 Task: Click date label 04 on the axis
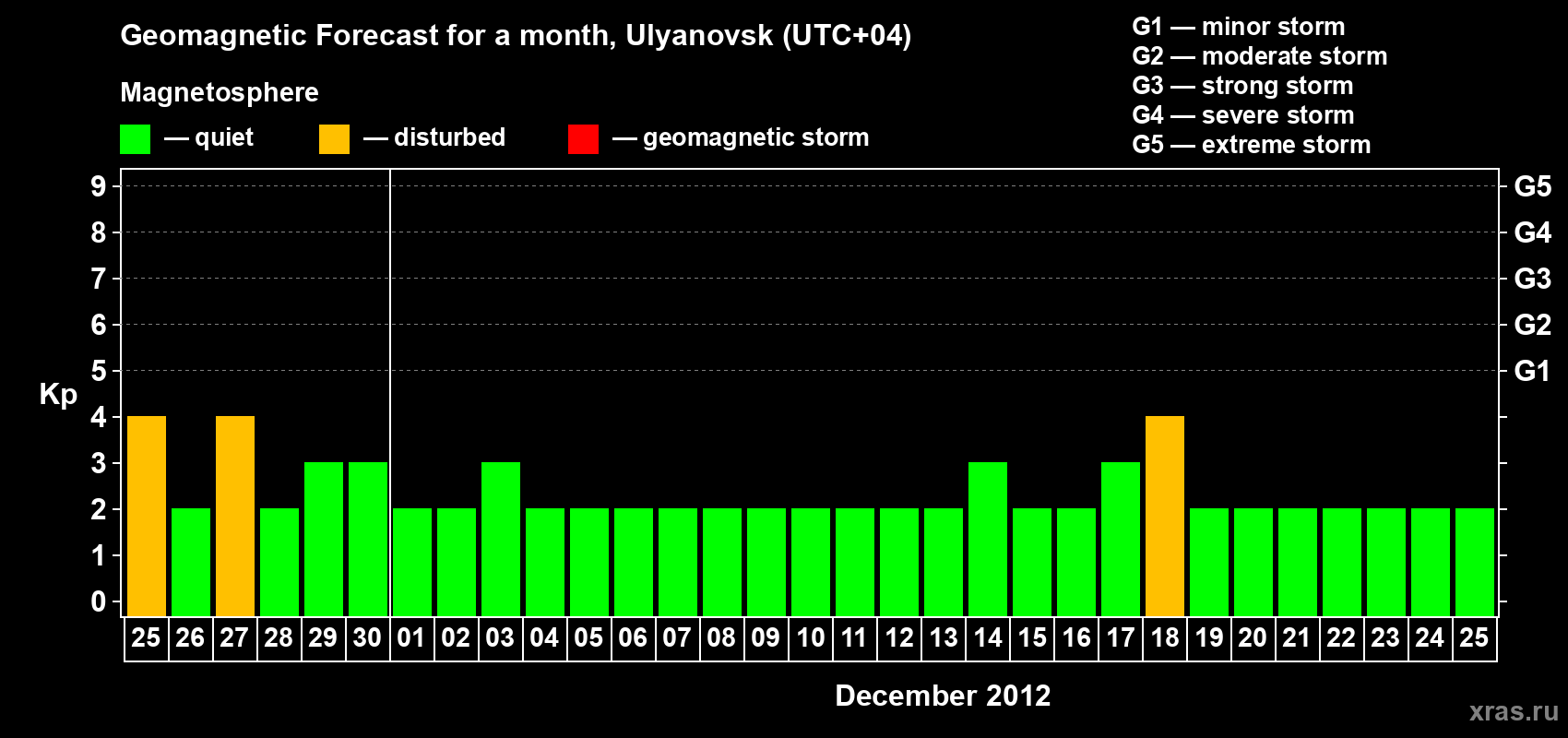pos(544,637)
